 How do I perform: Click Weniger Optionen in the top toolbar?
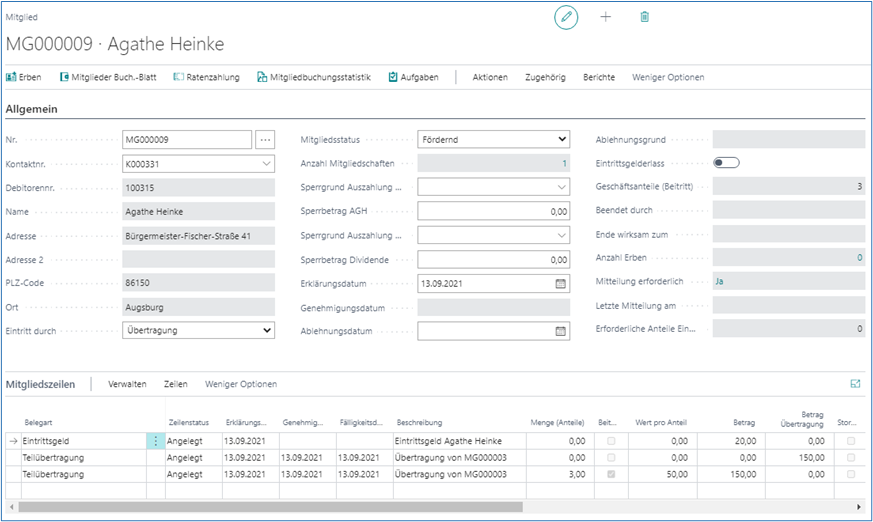coord(668,77)
